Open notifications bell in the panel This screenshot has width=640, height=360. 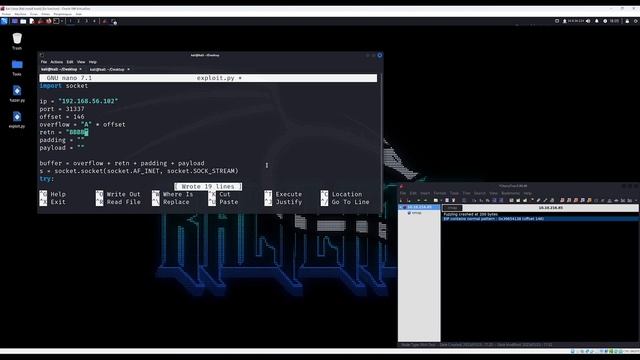tap(597, 21)
